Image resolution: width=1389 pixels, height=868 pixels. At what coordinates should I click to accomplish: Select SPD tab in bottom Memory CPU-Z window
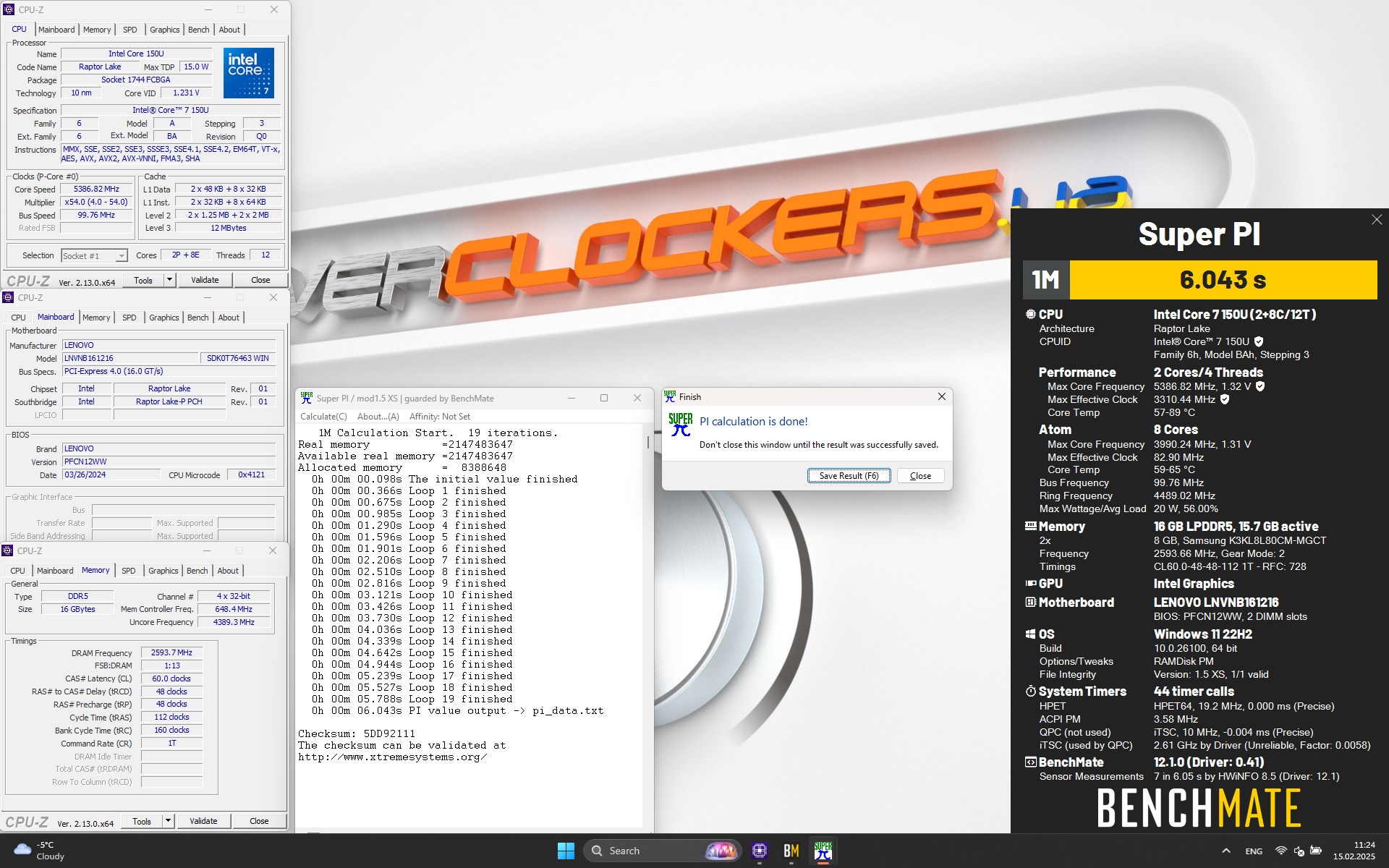[129, 571]
